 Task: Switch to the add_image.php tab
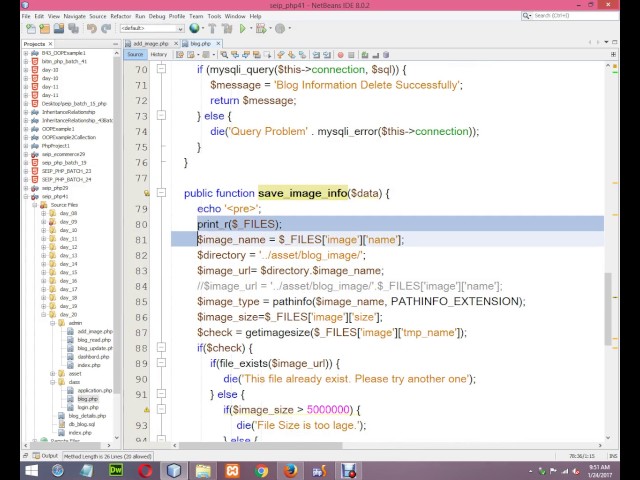(151, 43)
